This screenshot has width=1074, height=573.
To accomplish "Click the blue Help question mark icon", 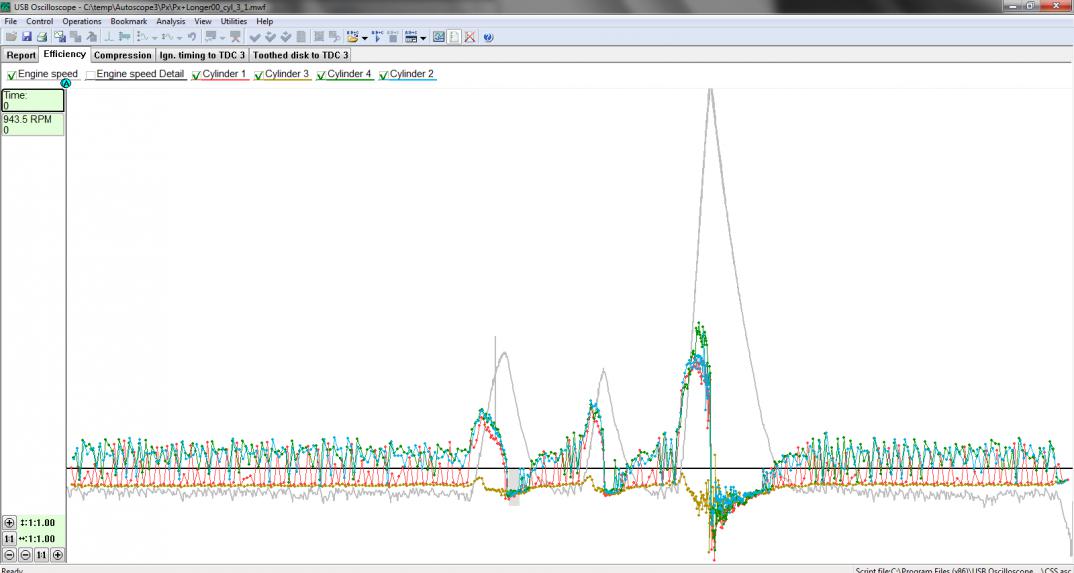I will pyautogui.click(x=488, y=37).
